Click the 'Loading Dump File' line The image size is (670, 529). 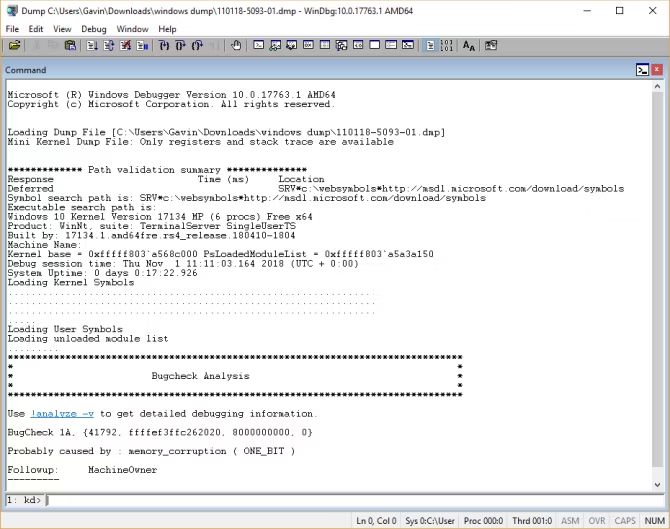[226, 132]
